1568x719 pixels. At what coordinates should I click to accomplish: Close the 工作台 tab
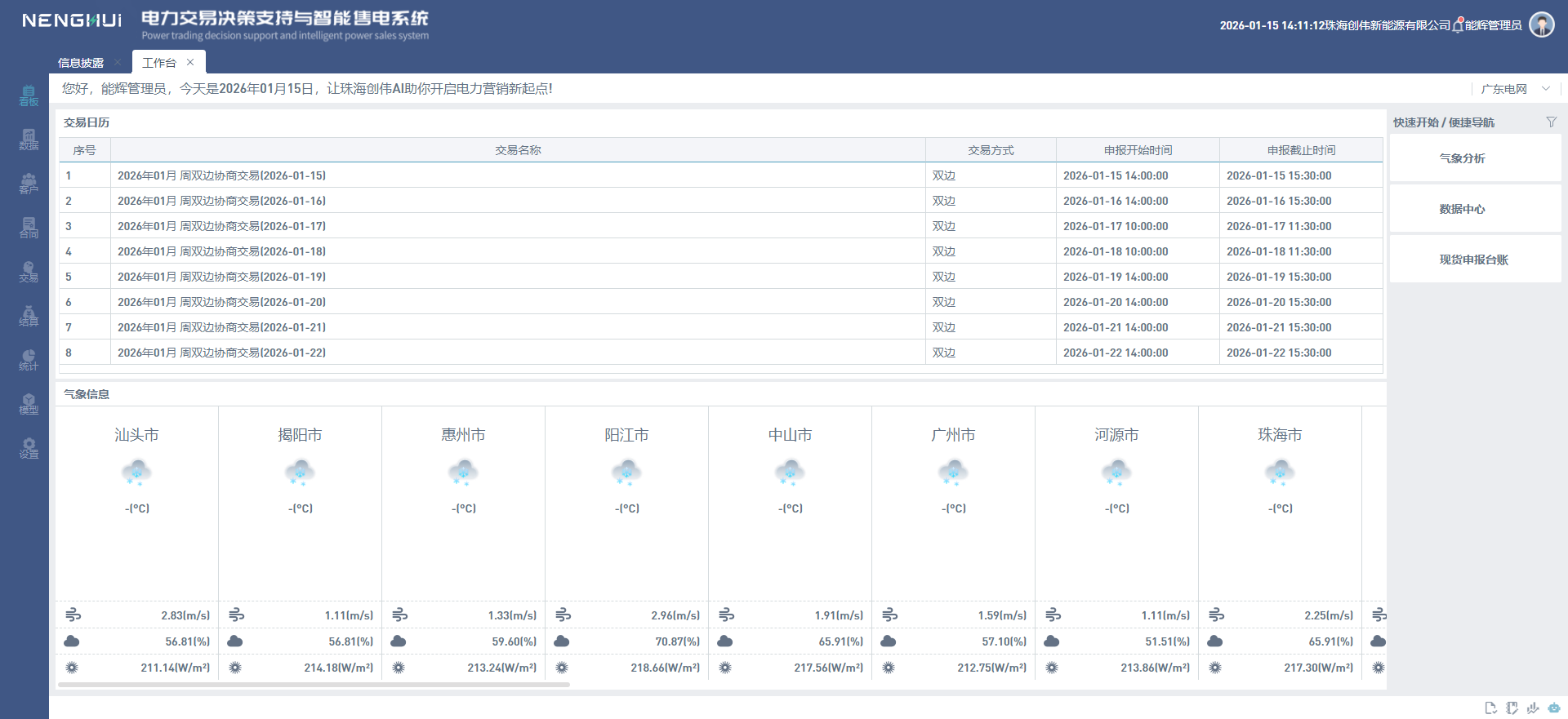190,62
